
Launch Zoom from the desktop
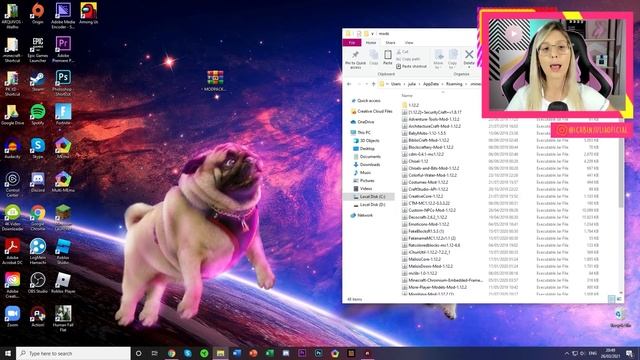coord(12,317)
